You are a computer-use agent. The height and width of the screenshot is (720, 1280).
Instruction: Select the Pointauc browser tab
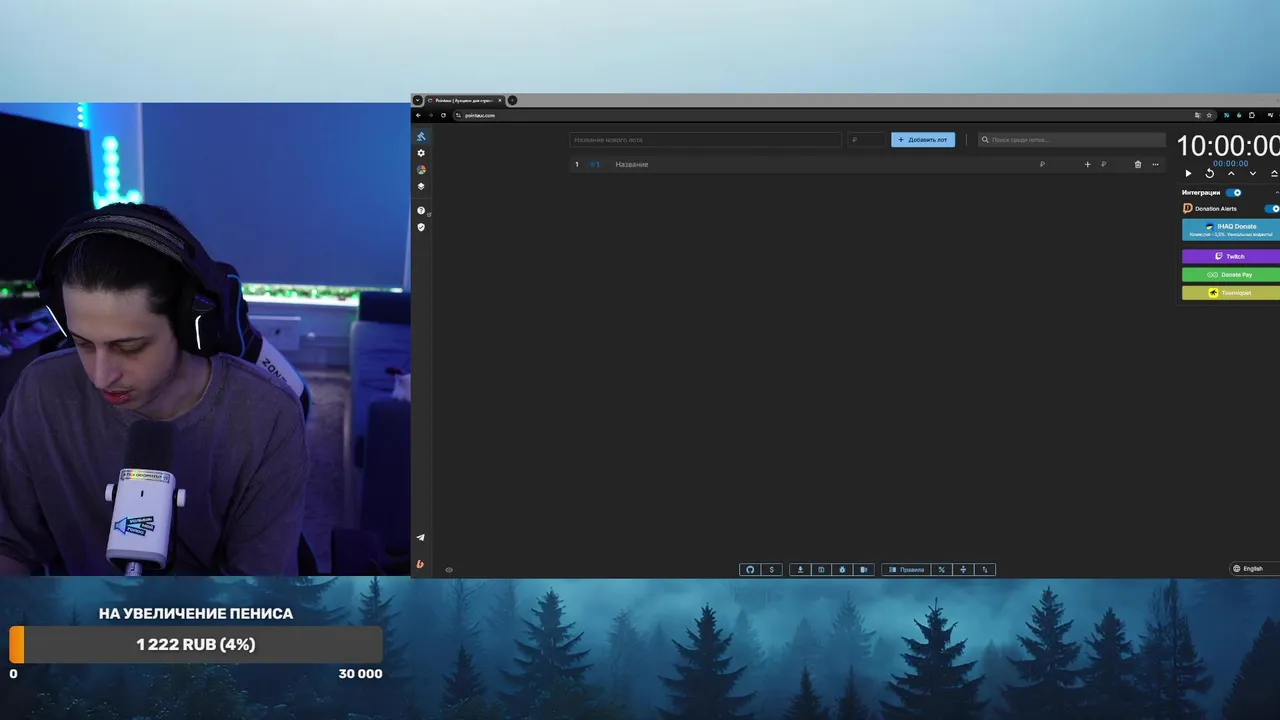pos(465,100)
